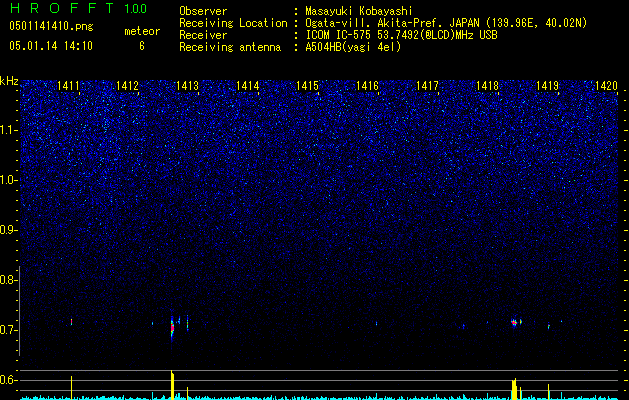The width and height of the screenshot is (629, 400).
Task: Click the wide yellow intensity bar after 1418
Action: click(514, 389)
